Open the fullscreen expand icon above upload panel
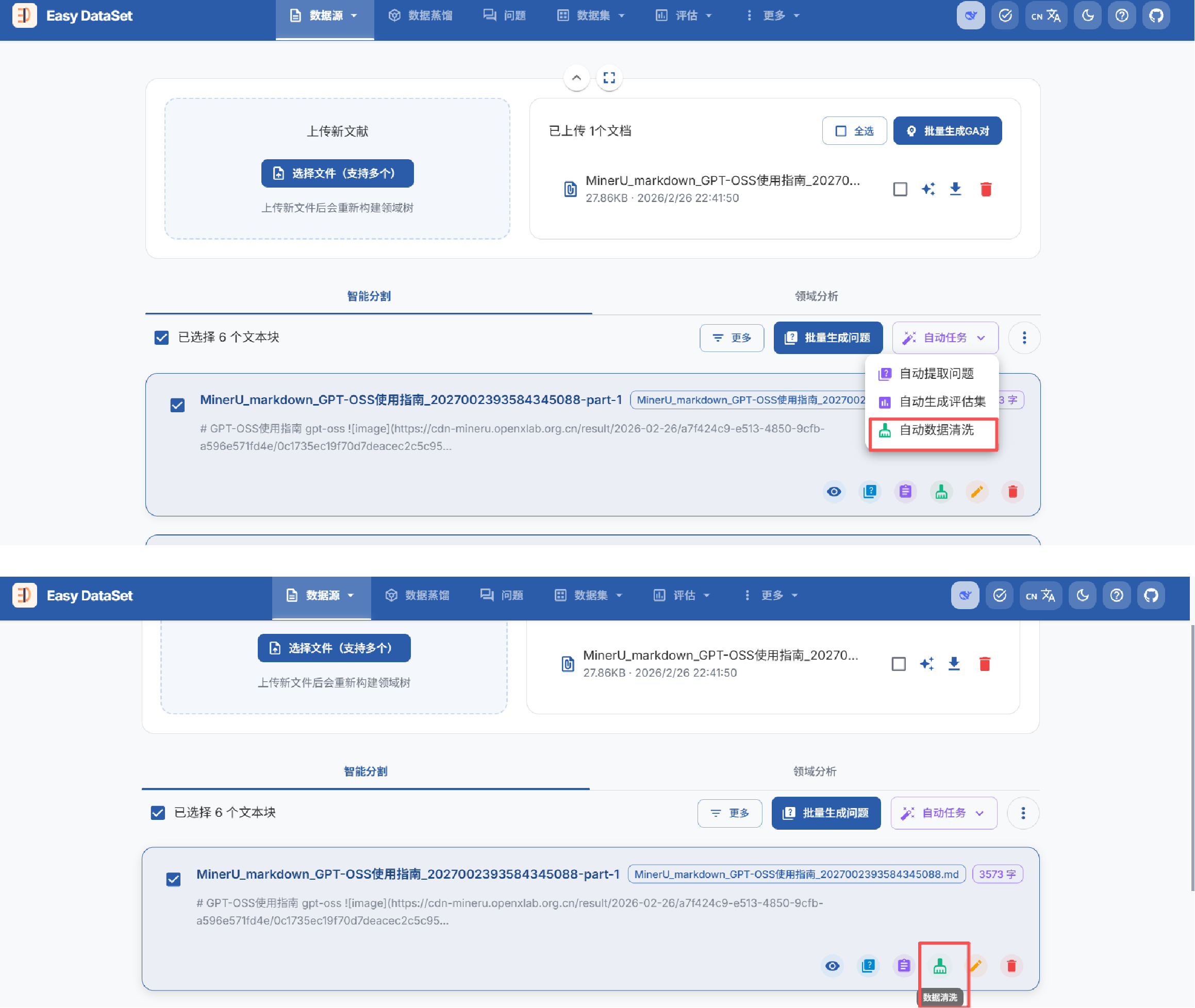The width and height of the screenshot is (1195, 1008). click(609, 78)
